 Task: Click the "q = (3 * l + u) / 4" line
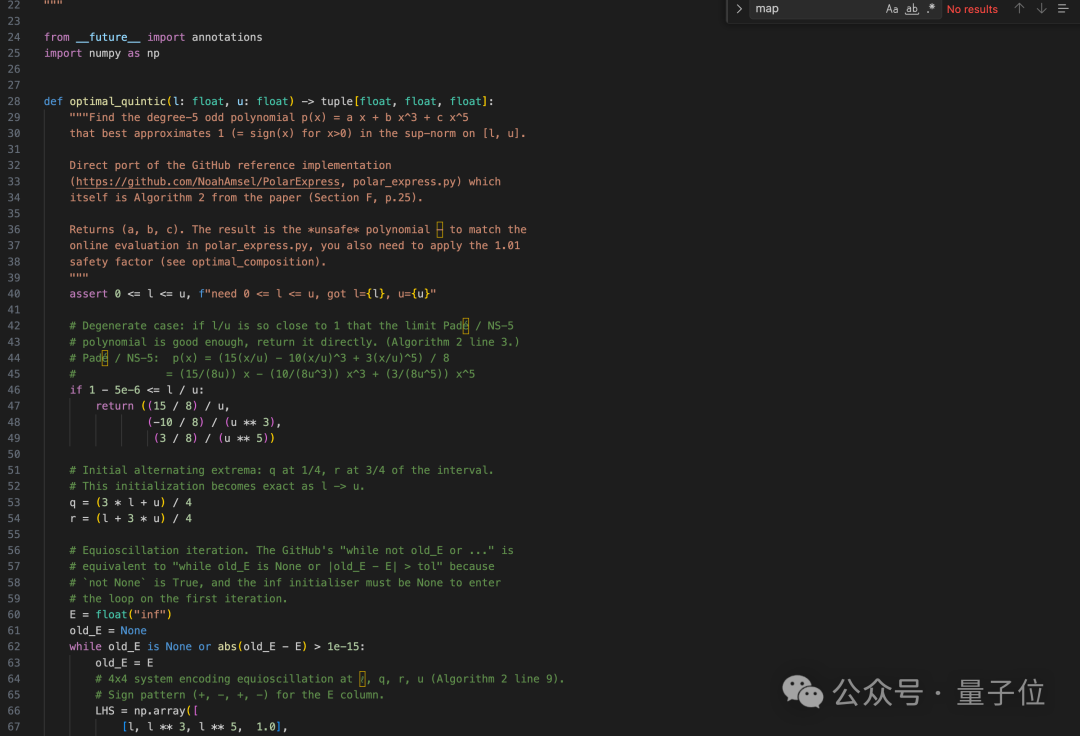(130, 503)
